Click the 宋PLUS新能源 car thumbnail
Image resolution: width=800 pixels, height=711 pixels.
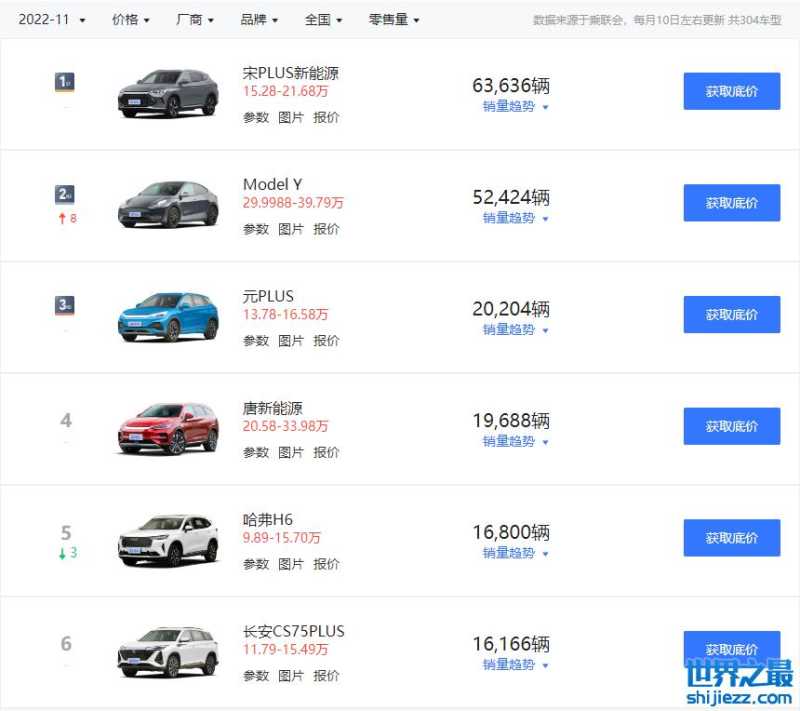[x=168, y=93]
